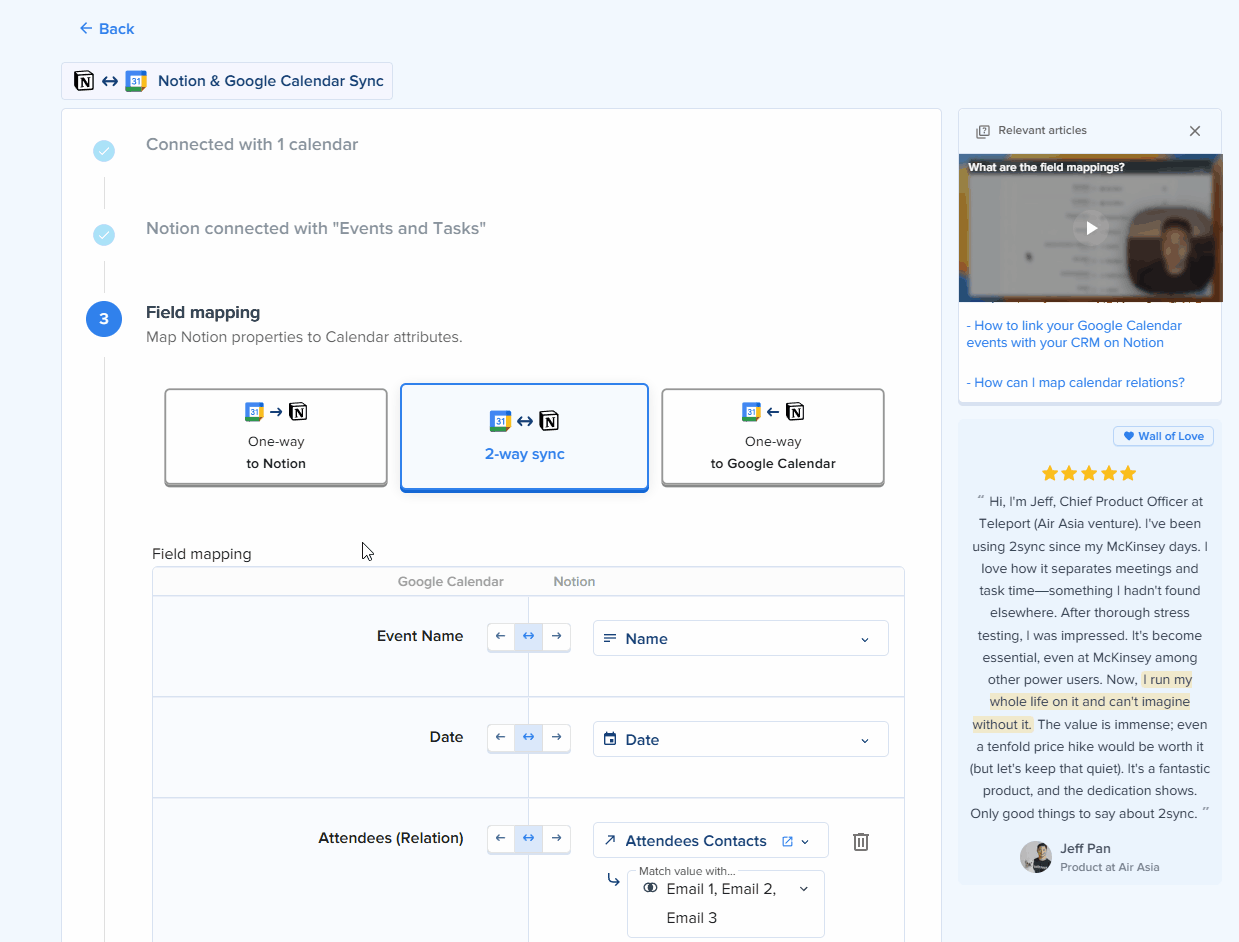Open the Notion & Google Calendar Sync title chip
This screenshot has height=942, width=1239.
click(227, 81)
